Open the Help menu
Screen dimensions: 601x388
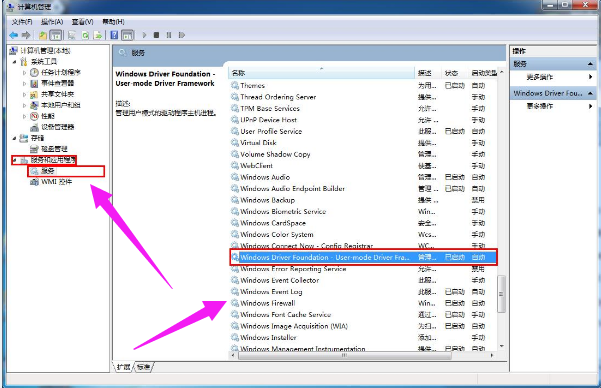coord(113,22)
